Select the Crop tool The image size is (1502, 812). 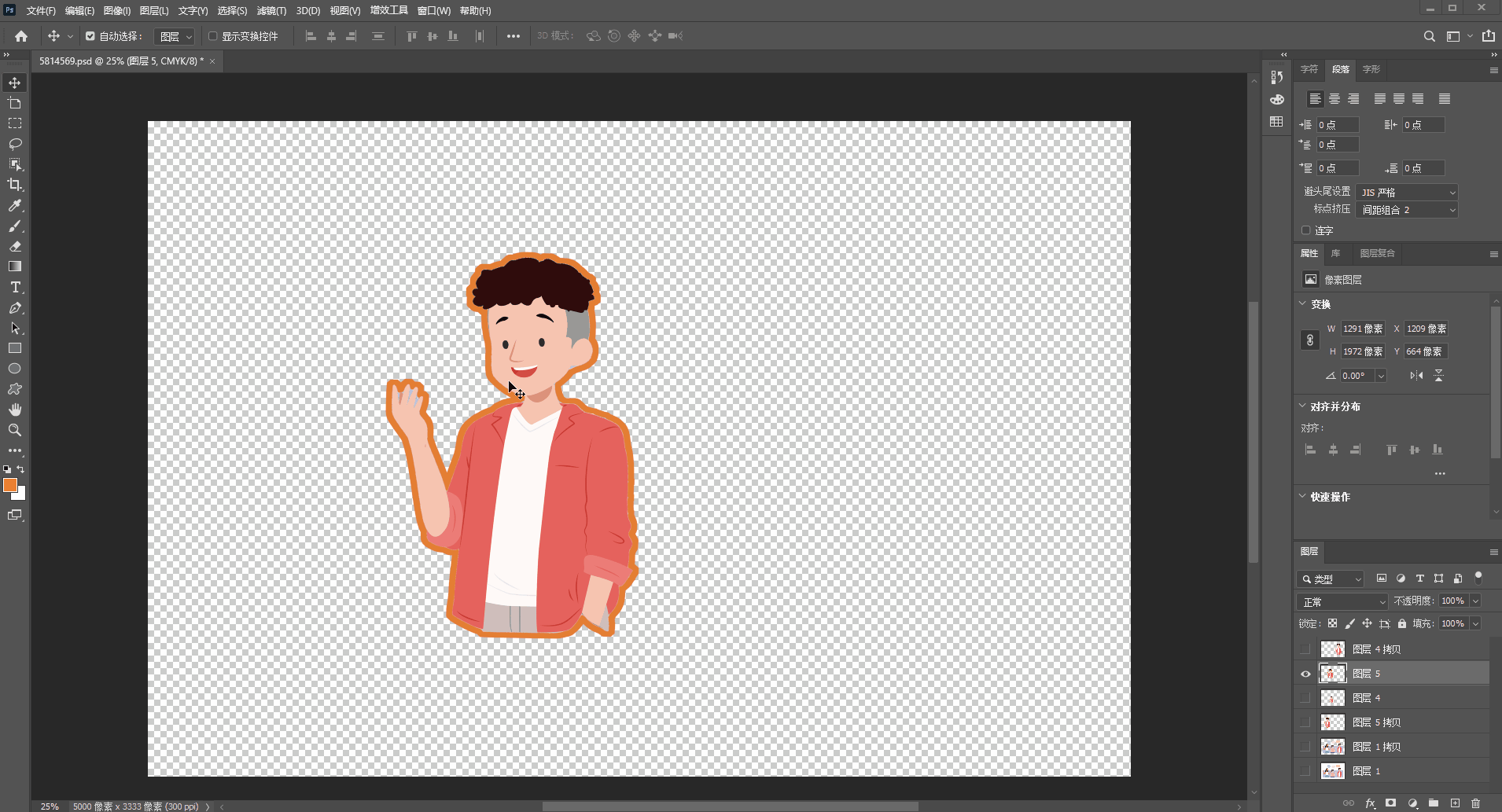[15, 185]
